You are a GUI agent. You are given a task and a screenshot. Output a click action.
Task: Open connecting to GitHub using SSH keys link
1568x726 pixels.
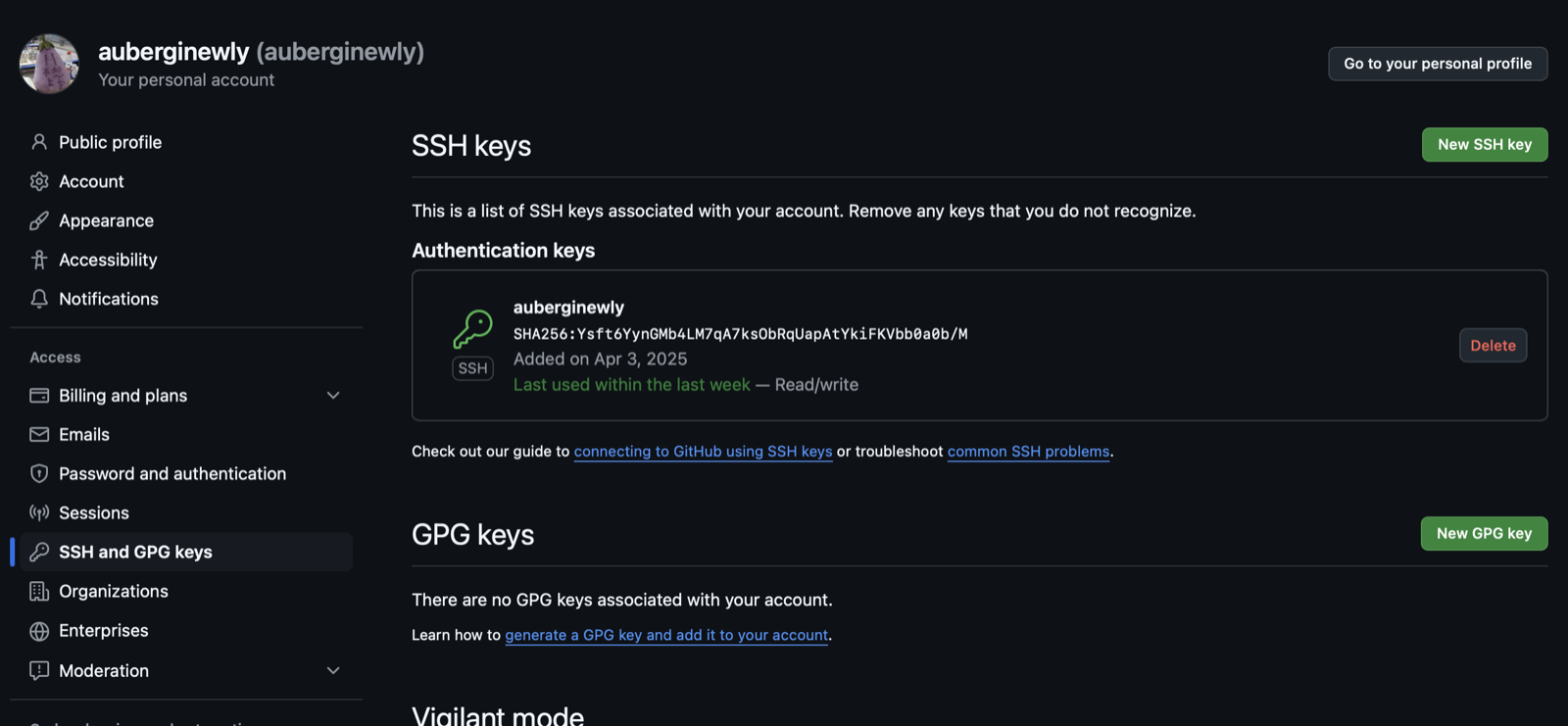pyautogui.click(x=703, y=452)
